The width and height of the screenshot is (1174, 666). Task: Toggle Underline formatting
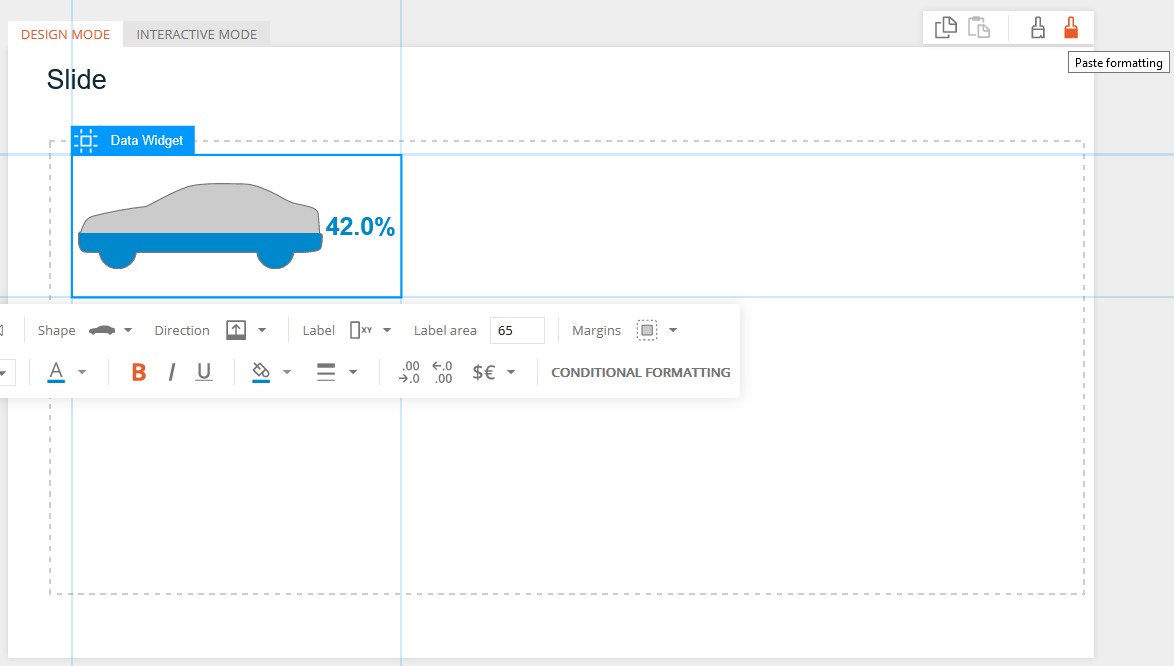click(204, 372)
